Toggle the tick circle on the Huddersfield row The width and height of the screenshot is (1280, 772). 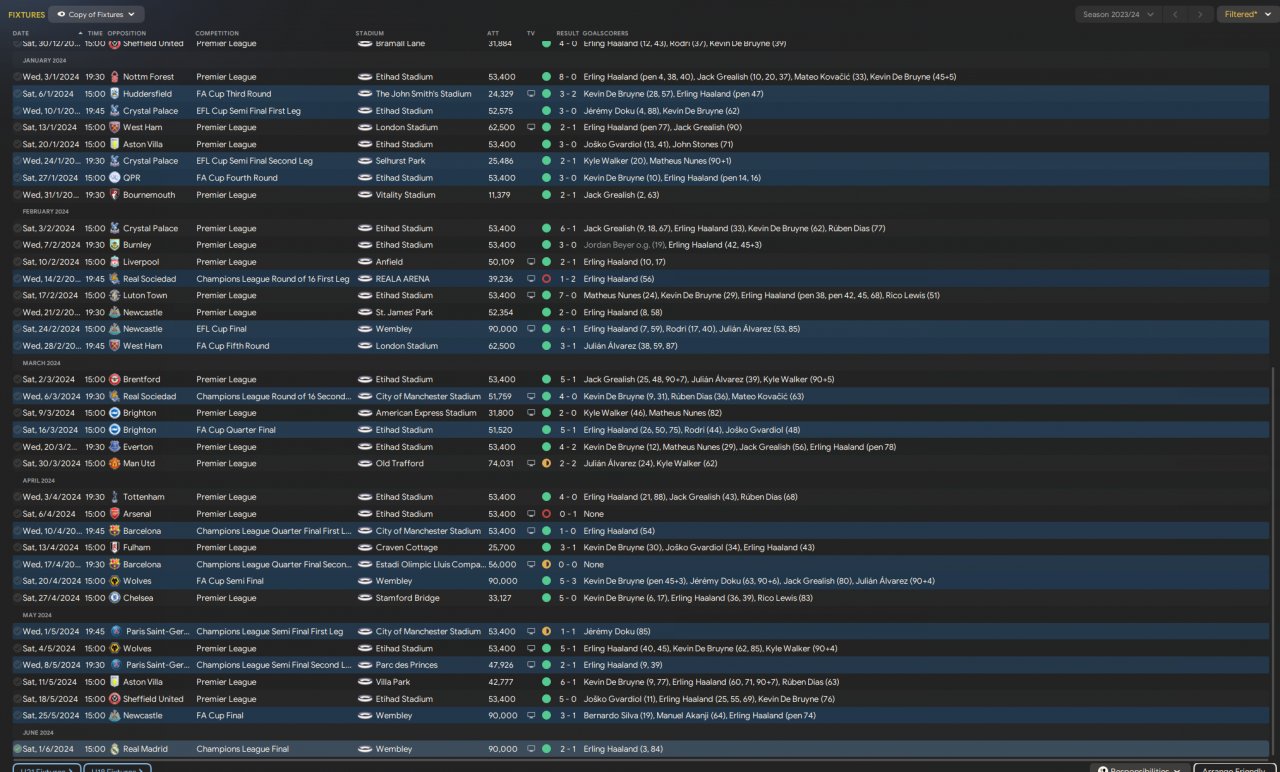click(17, 94)
